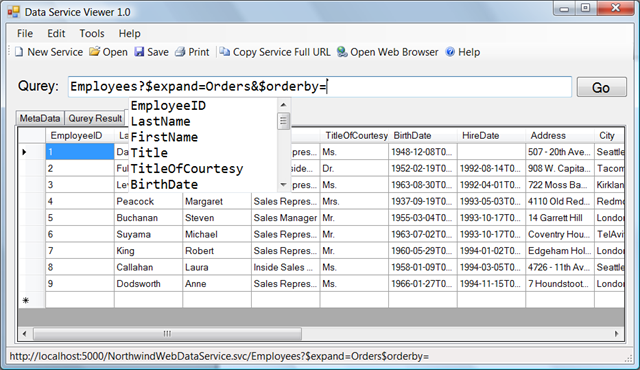Launch Open Web Browser globe icon

(x=342, y=52)
